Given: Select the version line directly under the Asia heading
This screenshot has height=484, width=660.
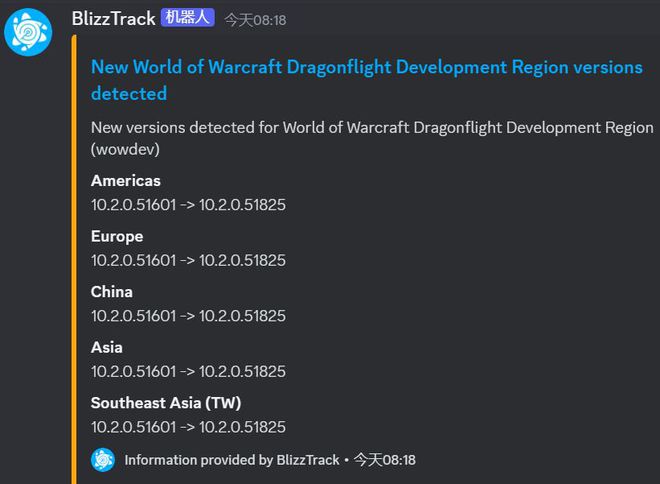Looking at the screenshot, I should 188,371.
